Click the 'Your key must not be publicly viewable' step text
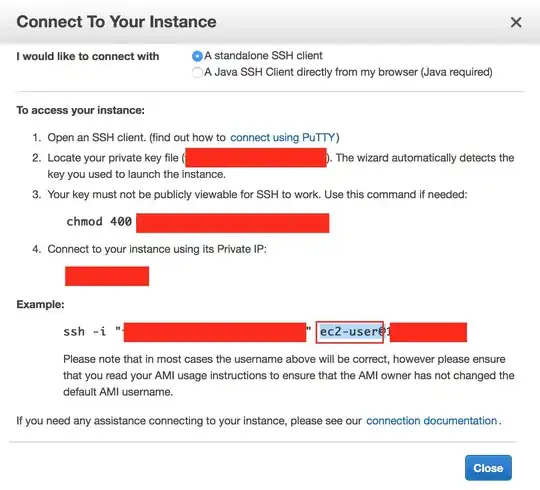Screen dimensions: 540x490 tap(257, 194)
